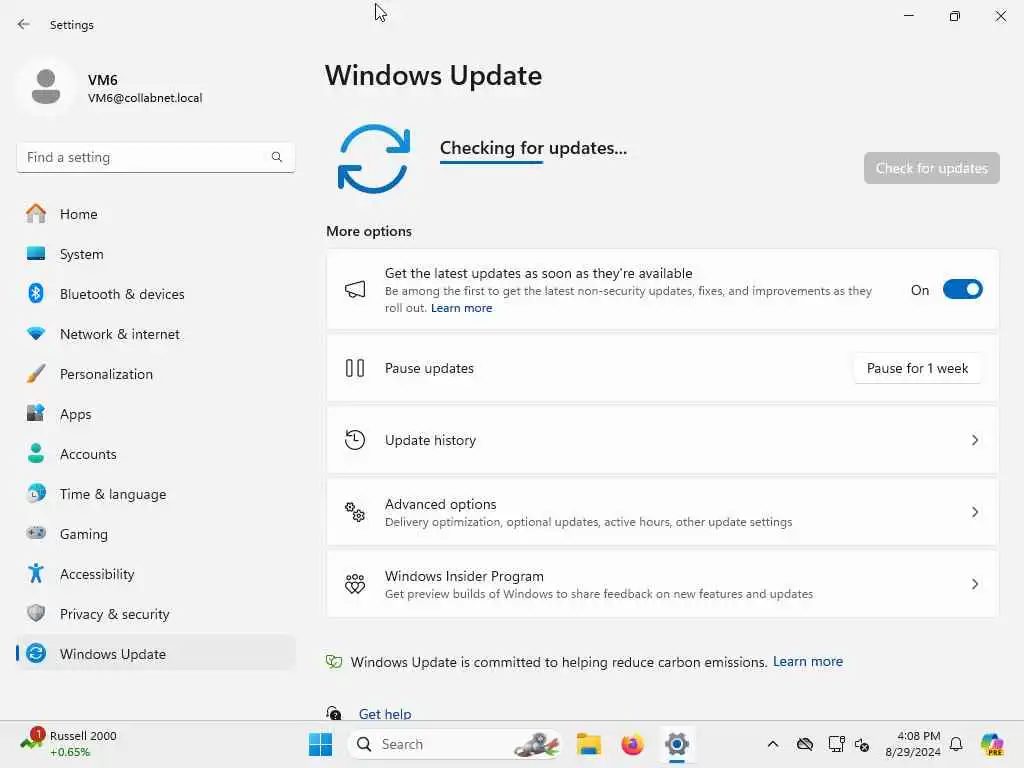This screenshot has width=1024, height=768.
Task: Click VM6@collabnet.local account email
Action: pos(145,98)
